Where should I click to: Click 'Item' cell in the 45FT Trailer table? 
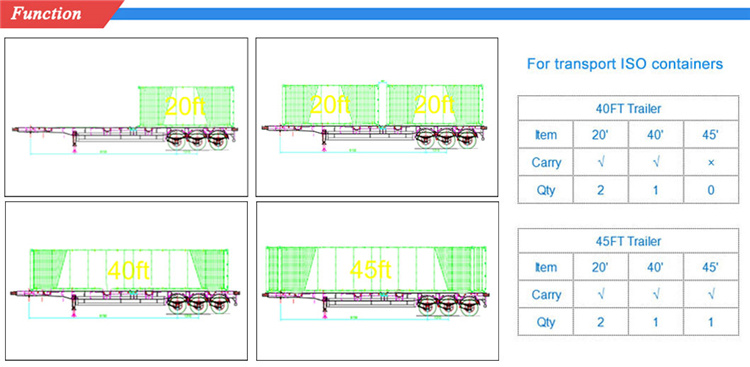pos(546,267)
